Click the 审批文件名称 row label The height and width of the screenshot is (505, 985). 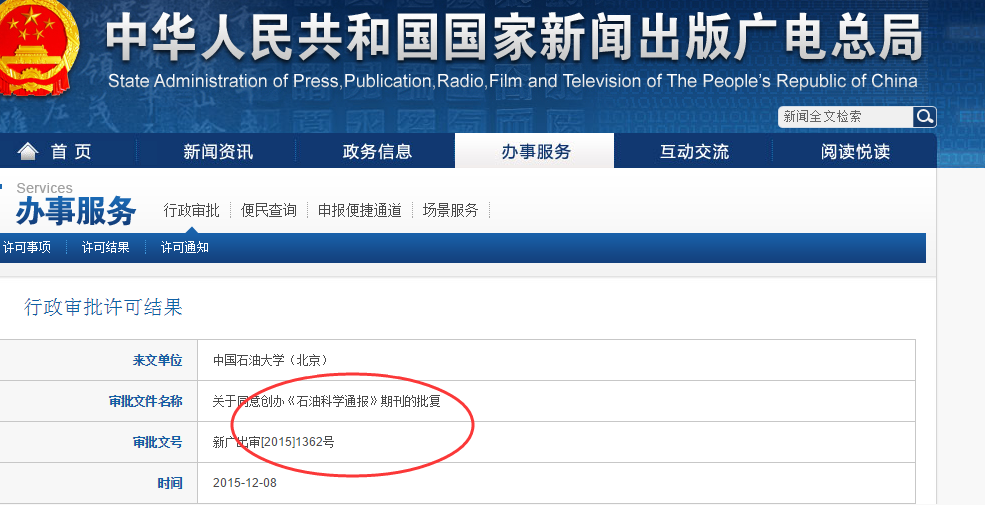coord(146,401)
